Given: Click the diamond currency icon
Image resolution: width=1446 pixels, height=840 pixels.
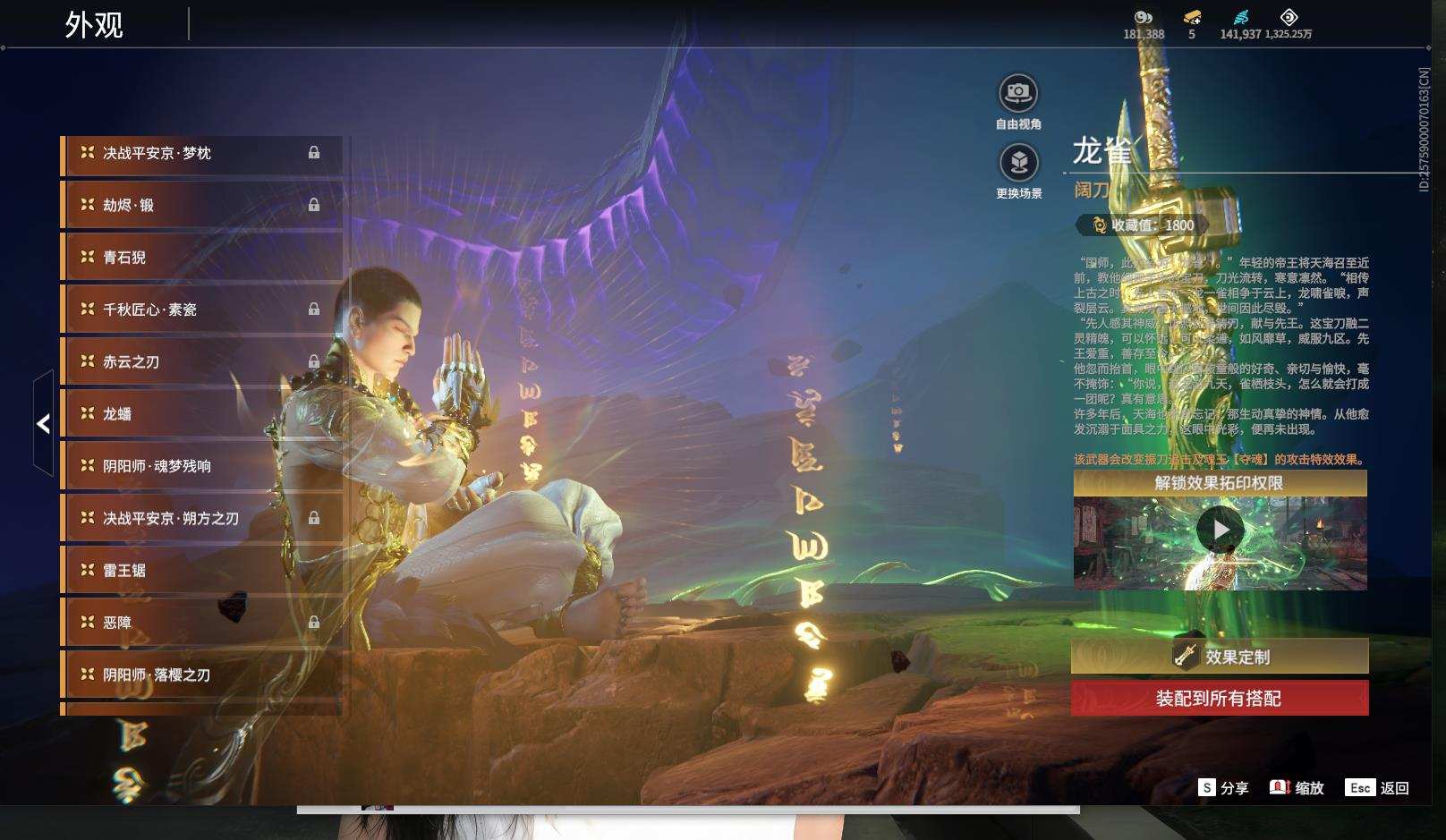Looking at the screenshot, I should pos(1289,17).
